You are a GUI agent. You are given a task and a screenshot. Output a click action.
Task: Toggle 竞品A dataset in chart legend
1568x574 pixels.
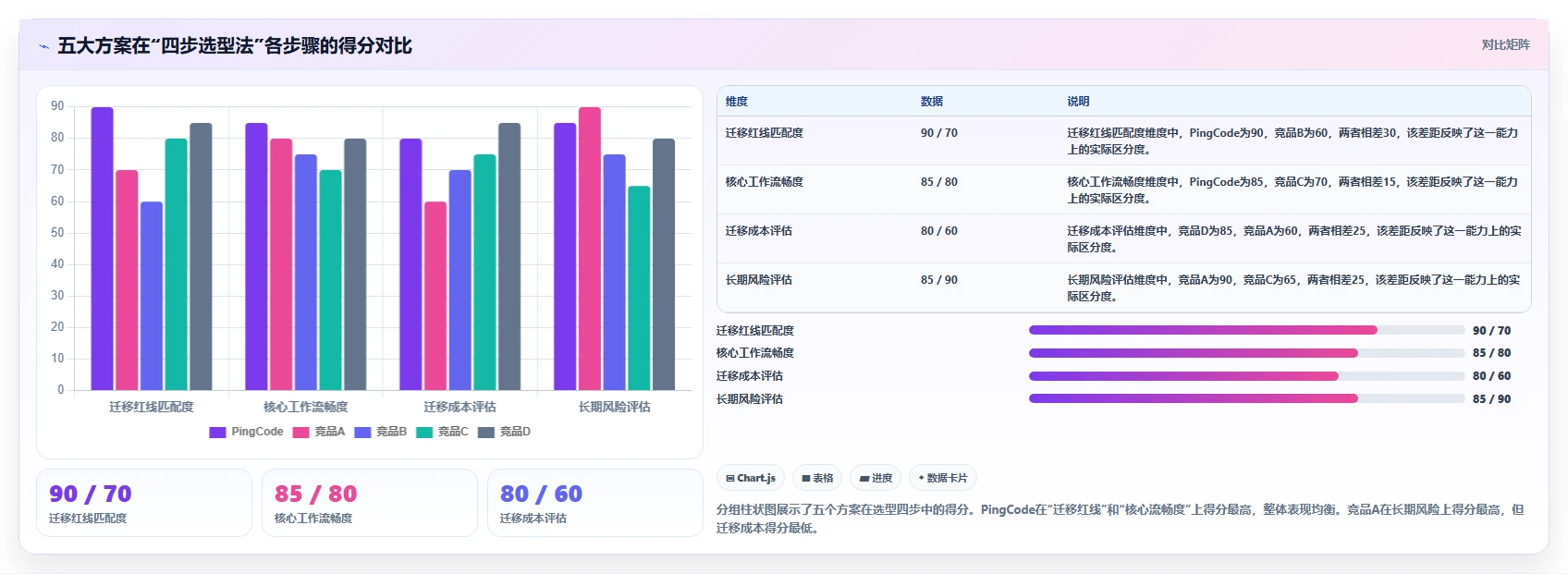click(x=319, y=432)
